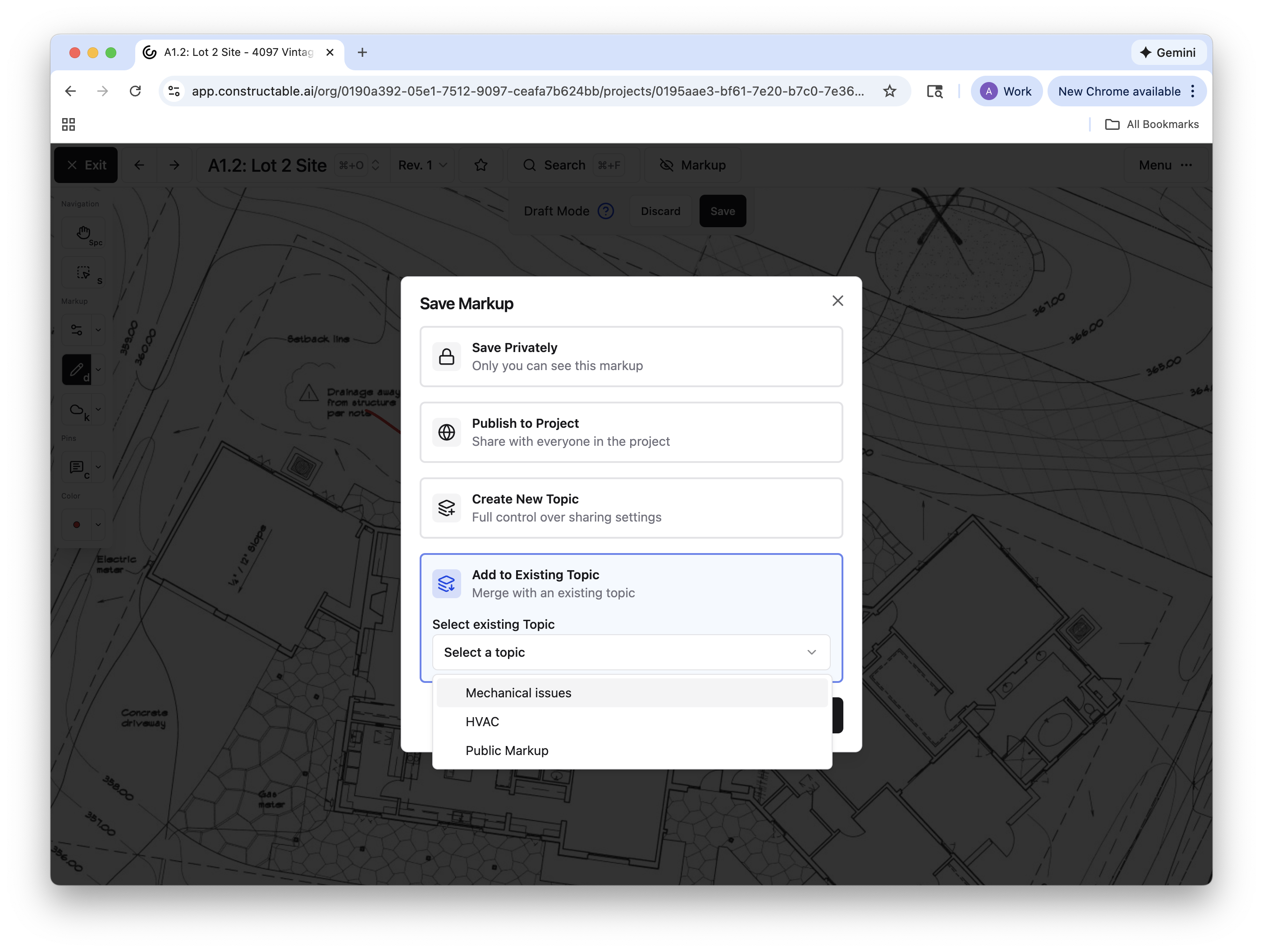Viewport: 1263px width, 952px height.
Task: Select the selection tool in sidebar
Action: coord(83,272)
